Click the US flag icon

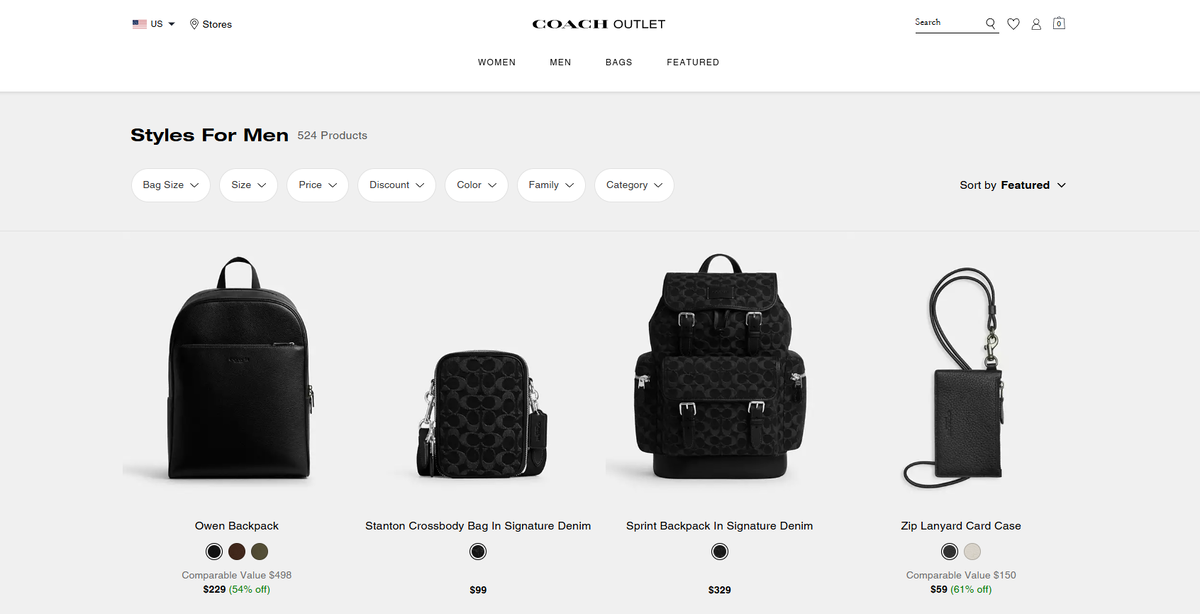(140, 24)
